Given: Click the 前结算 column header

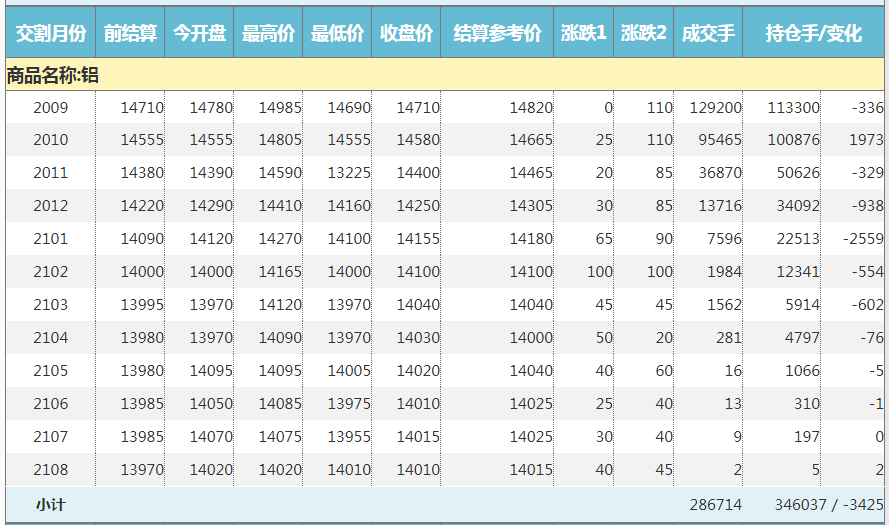Looking at the screenshot, I should 130,33.
